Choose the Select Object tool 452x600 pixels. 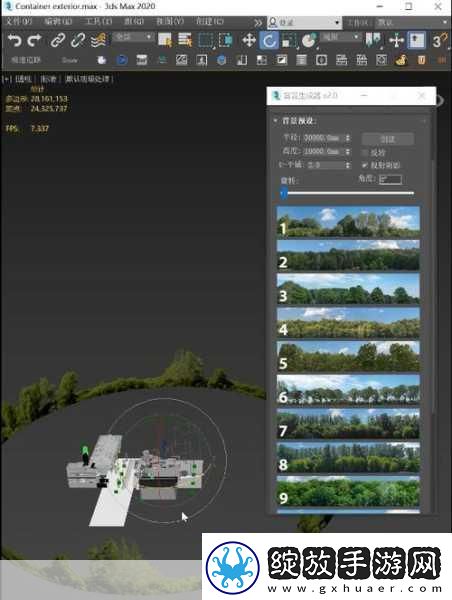[x=165, y=40]
